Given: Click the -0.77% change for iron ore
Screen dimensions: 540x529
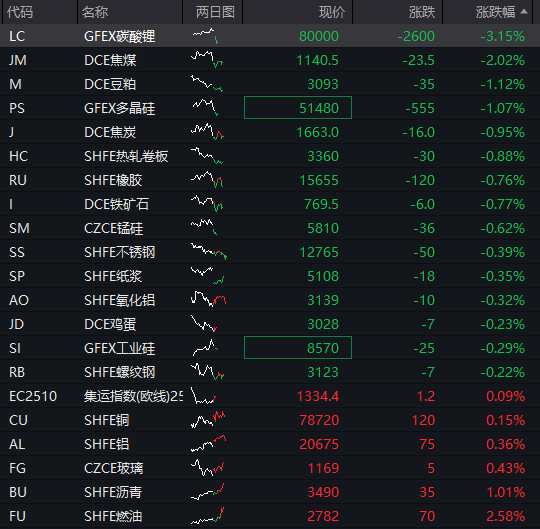Looking at the screenshot, I should 502,204.
